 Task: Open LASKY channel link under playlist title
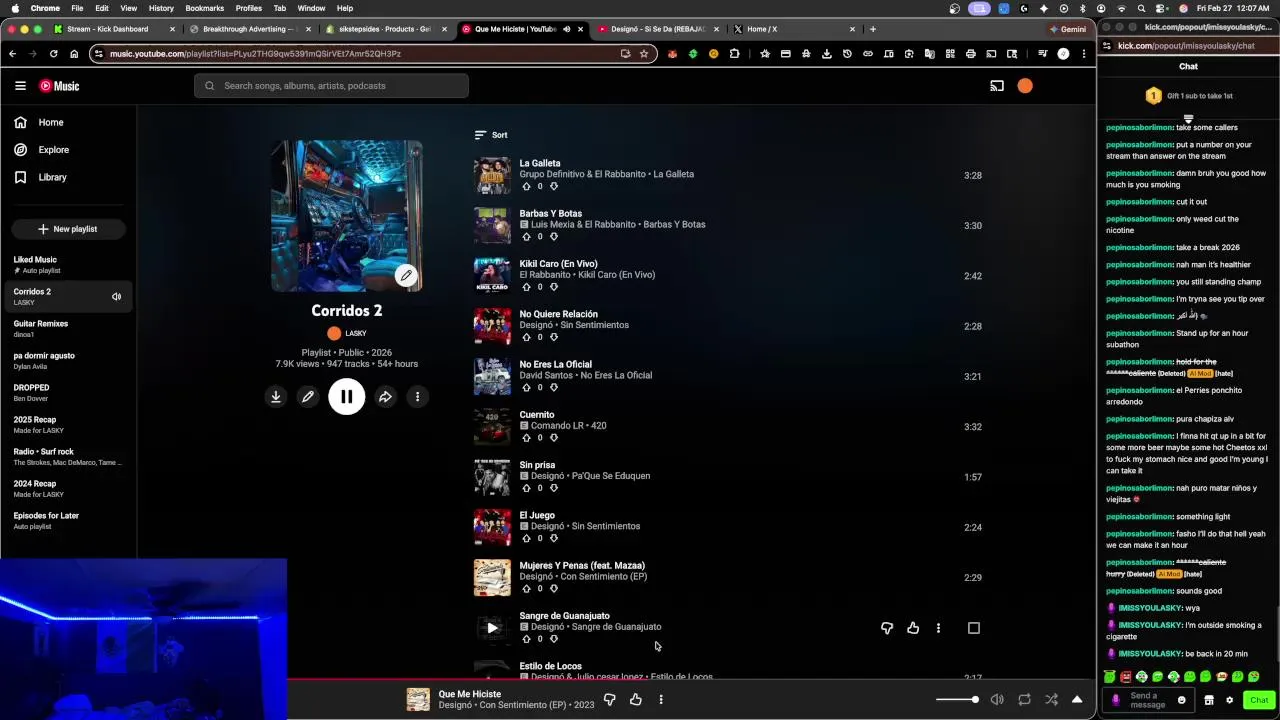347,333
